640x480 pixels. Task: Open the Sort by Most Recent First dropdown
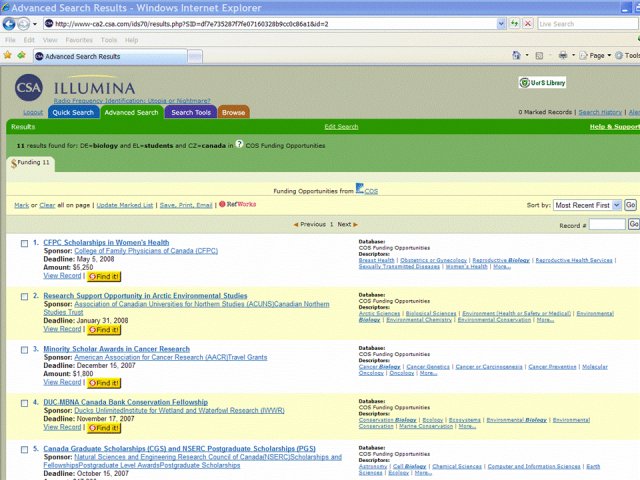[587, 205]
